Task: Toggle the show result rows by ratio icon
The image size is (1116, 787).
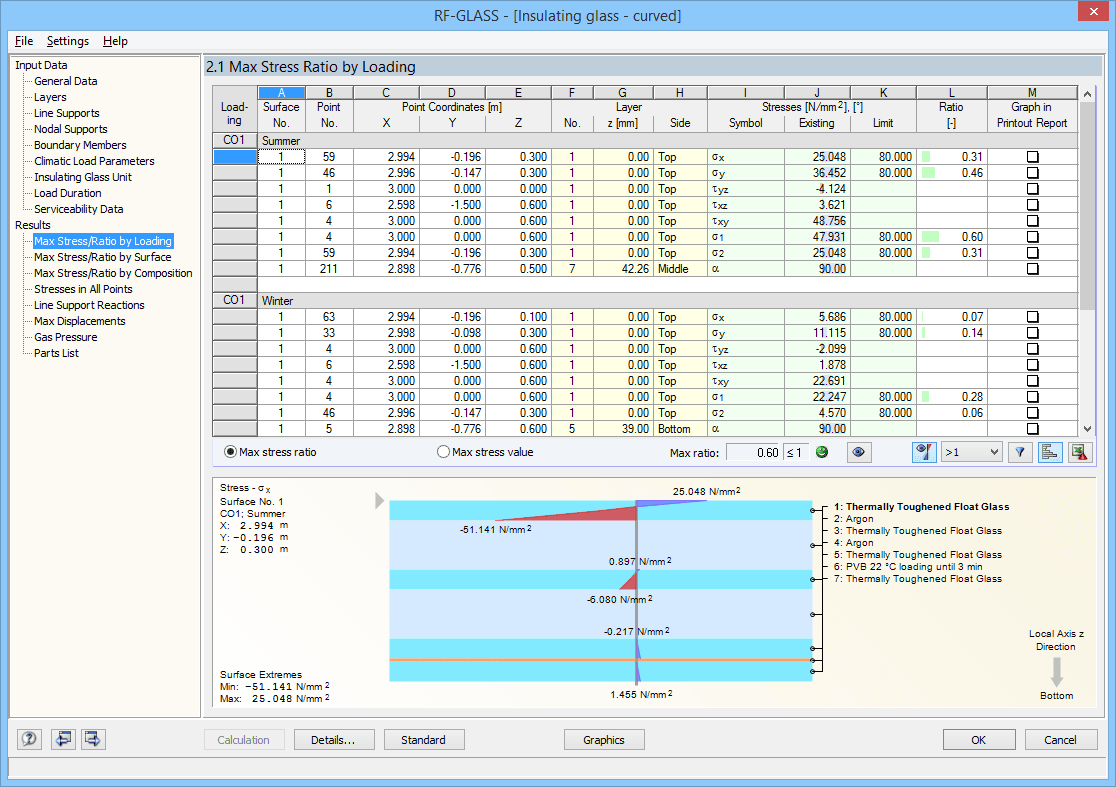Action: tap(924, 453)
